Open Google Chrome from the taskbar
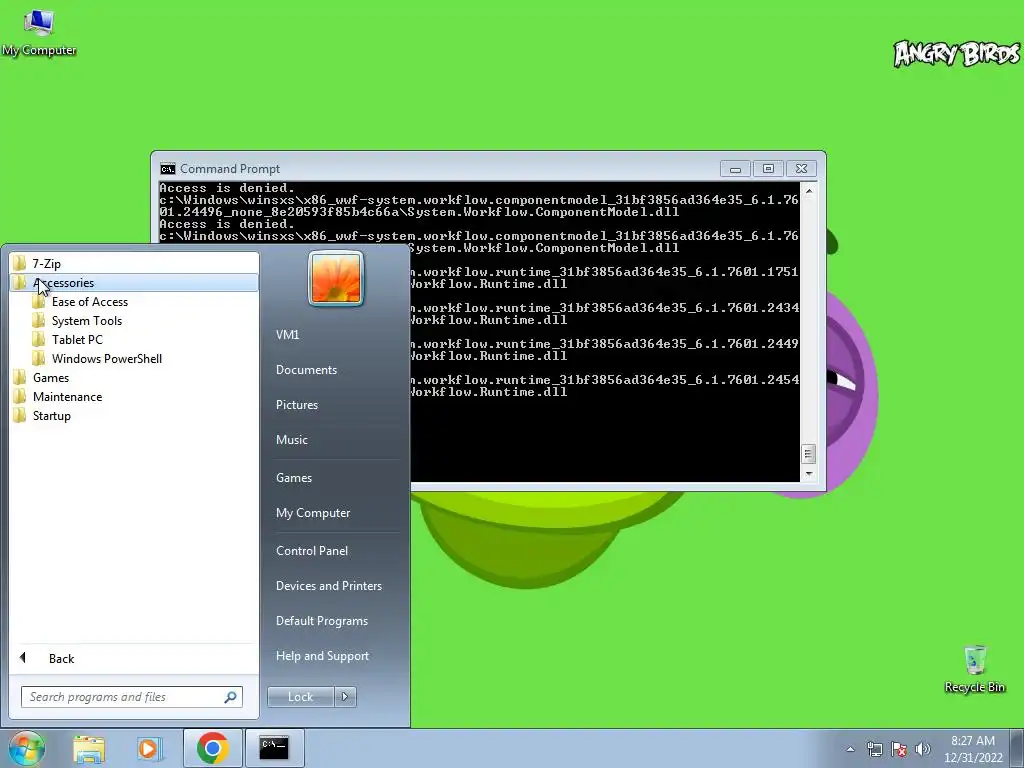This screenshot has width=1024, height=768. [x=212, y=748]
